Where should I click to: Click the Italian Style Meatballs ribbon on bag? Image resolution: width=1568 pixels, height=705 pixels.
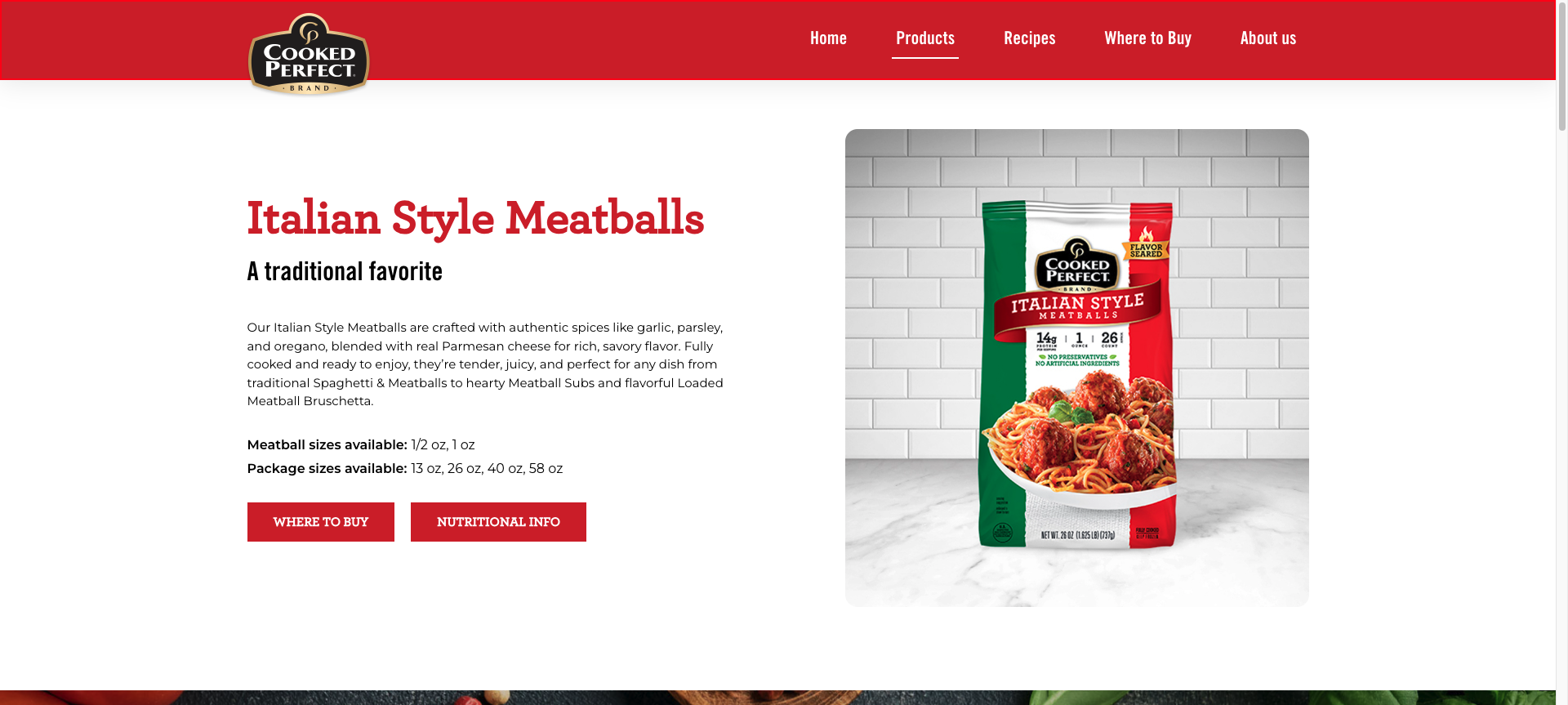(x=1077, y=308)
